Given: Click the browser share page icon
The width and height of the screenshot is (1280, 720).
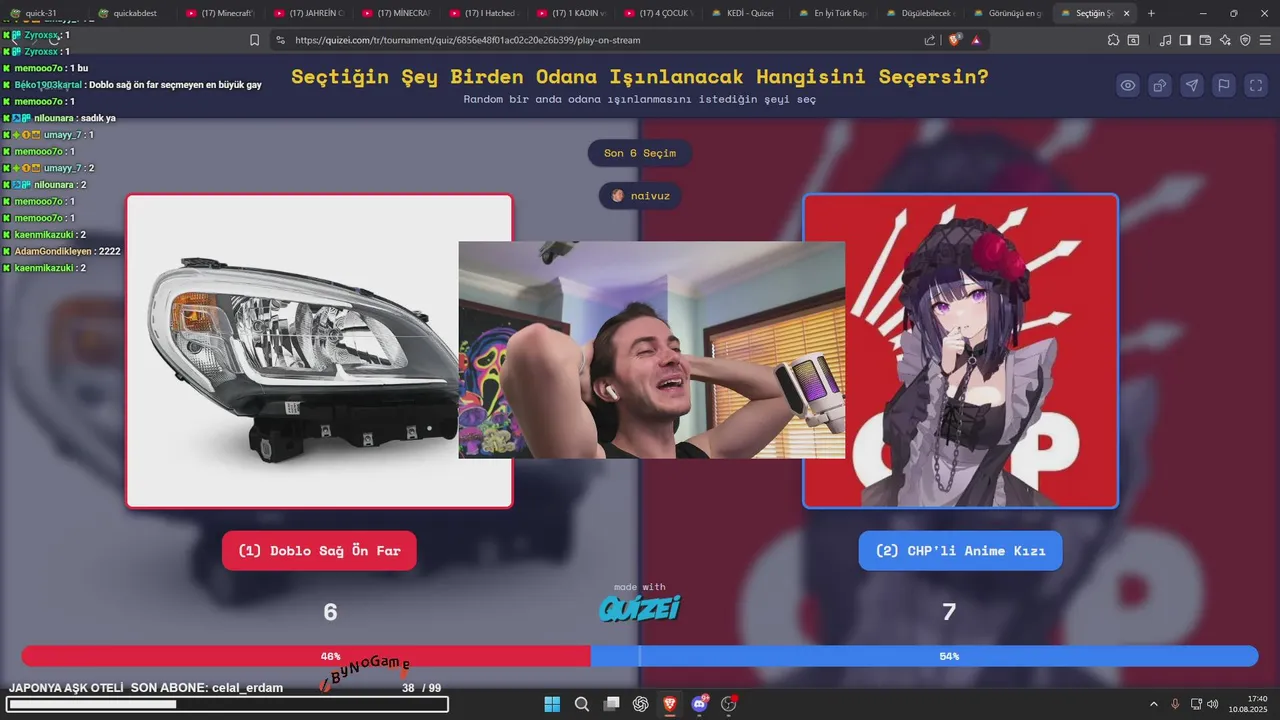Looking at the screenshot, I should click(x=930, y=40).
